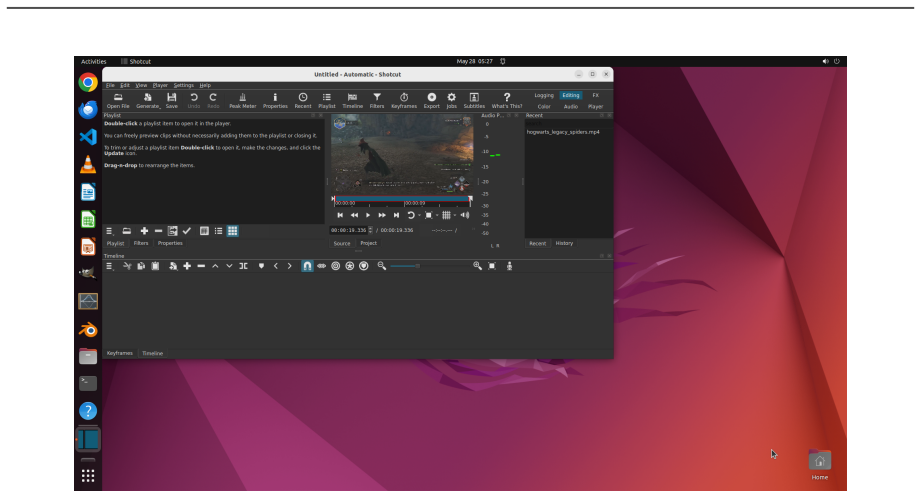Expand the player grid options dropdown
The image size is (921, 497).
pyautogui.click(x=455, y=216)
